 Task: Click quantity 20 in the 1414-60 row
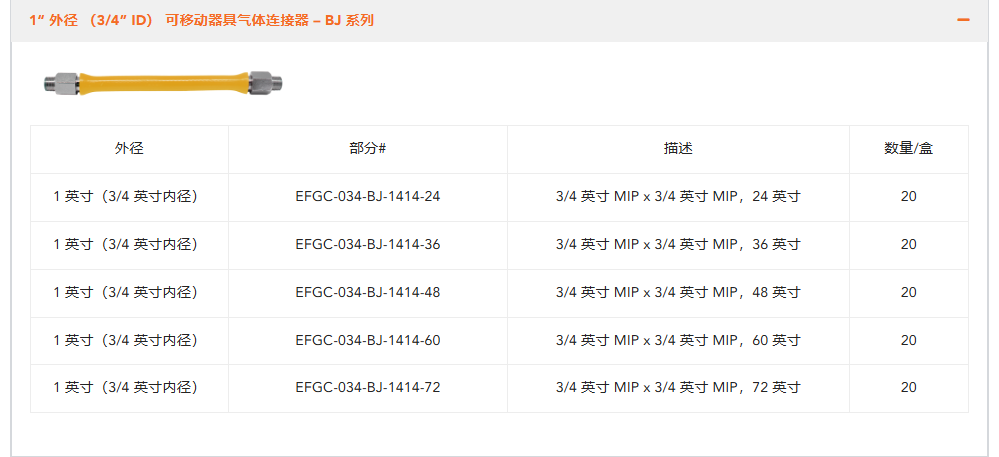(x=908, y=340)
